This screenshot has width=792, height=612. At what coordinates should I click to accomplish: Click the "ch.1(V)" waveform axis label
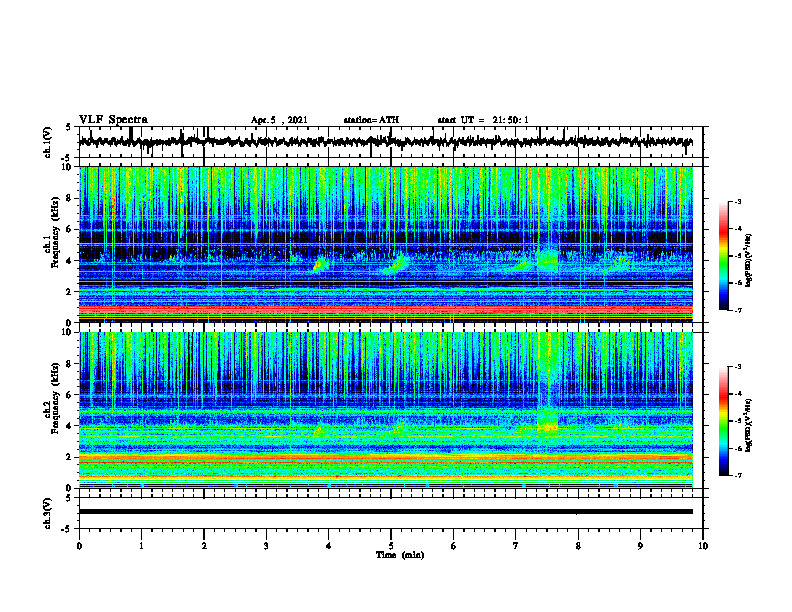point(47,142)
